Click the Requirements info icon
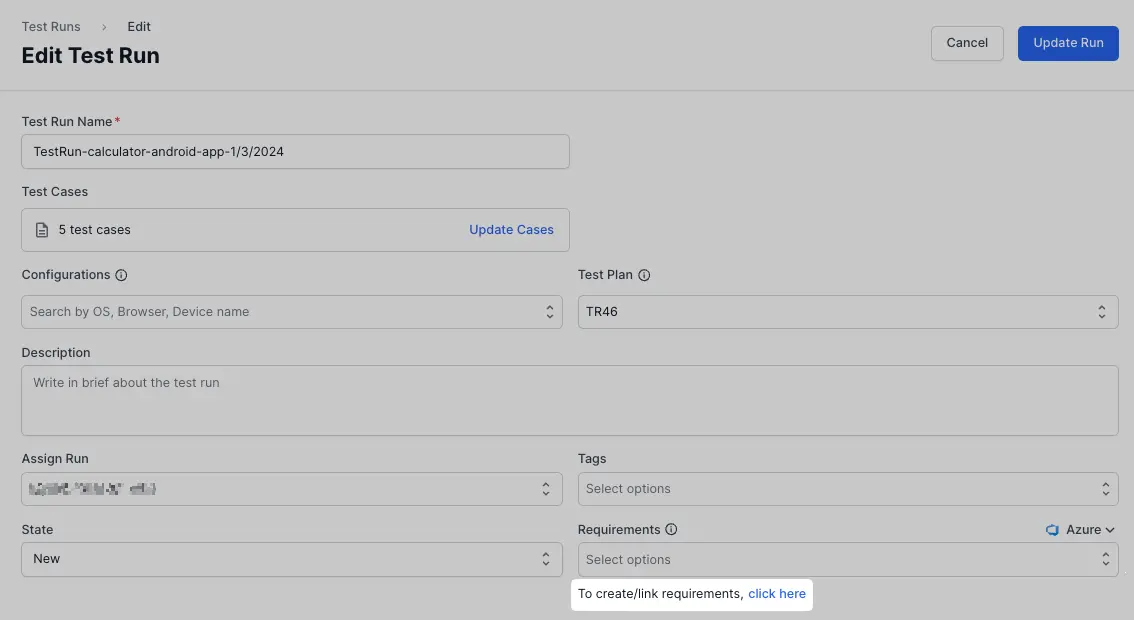Viewport: 1134px width, 620px height. (x=671, y=530)
